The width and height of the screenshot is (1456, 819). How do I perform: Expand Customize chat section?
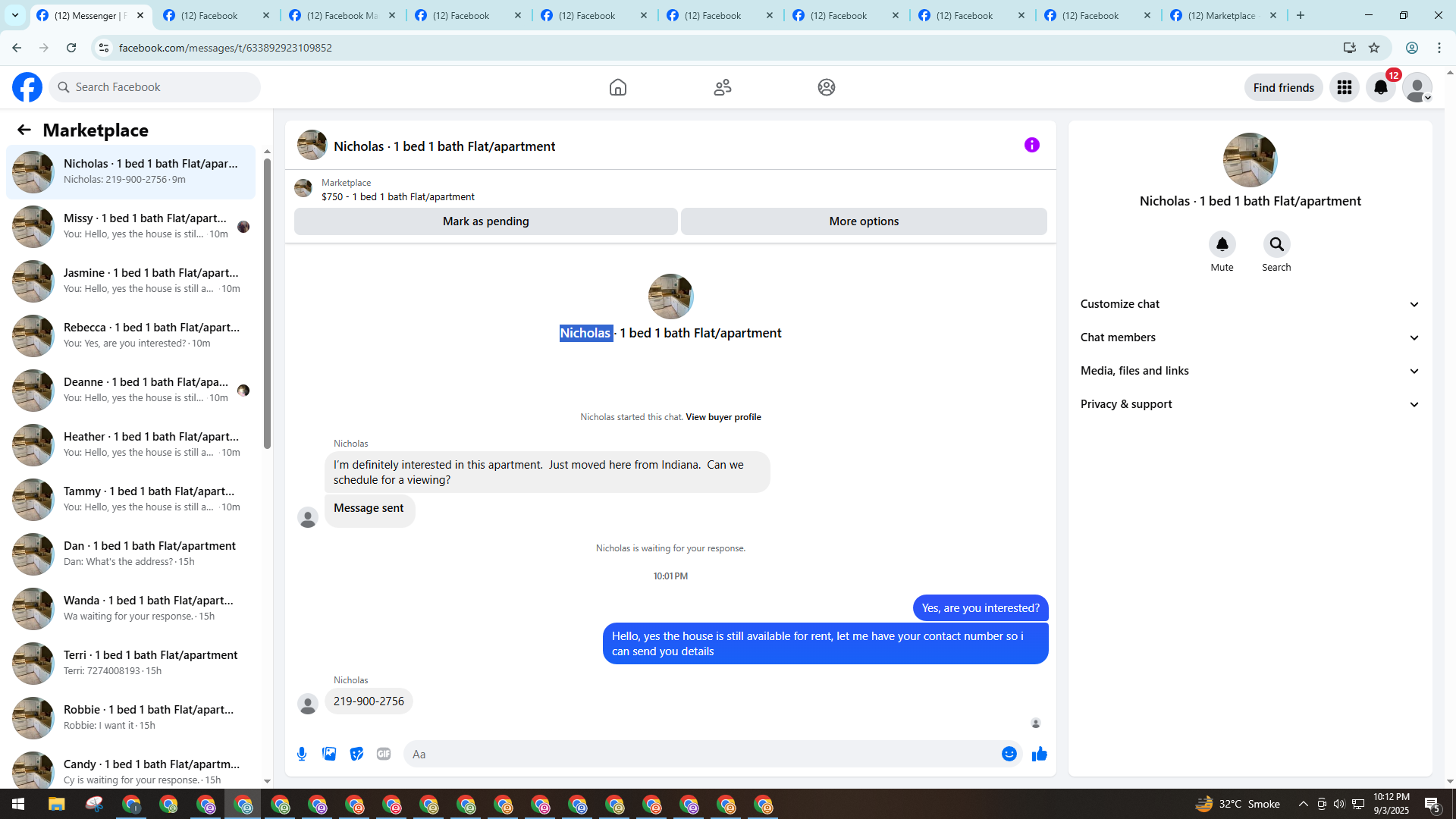tap(1250, 304)
